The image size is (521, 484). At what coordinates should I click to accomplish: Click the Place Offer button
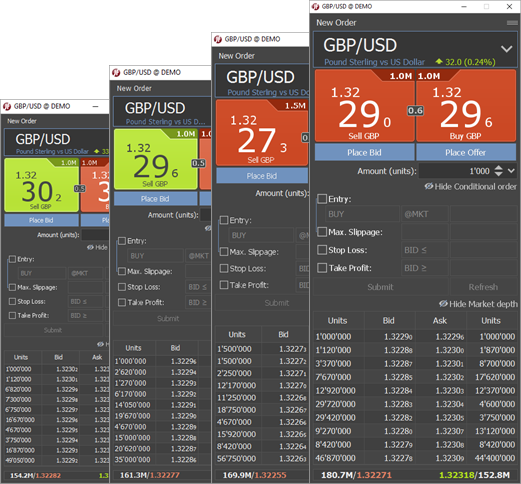[466, 153]
